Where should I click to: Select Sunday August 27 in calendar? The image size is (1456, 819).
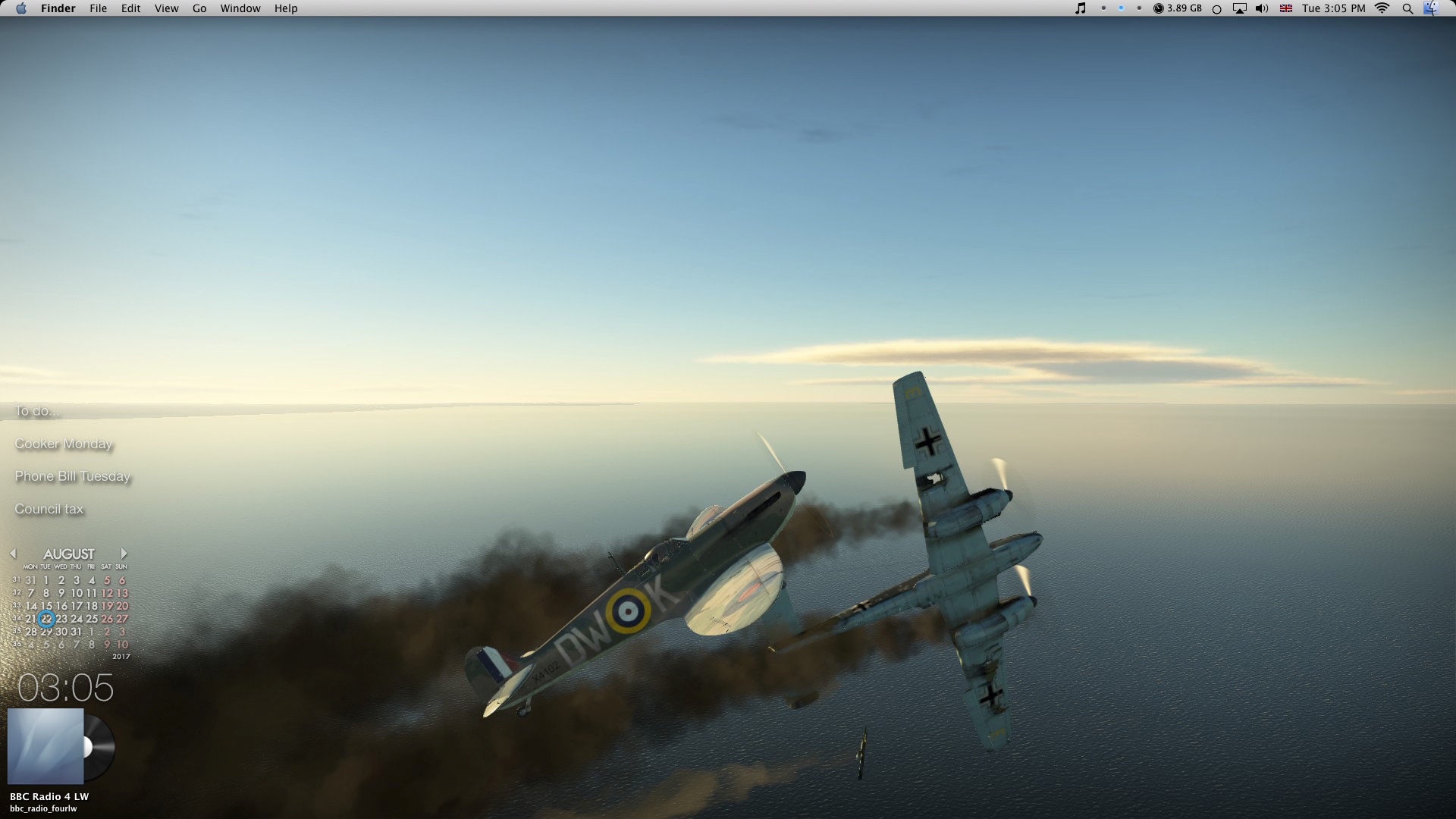122,619
